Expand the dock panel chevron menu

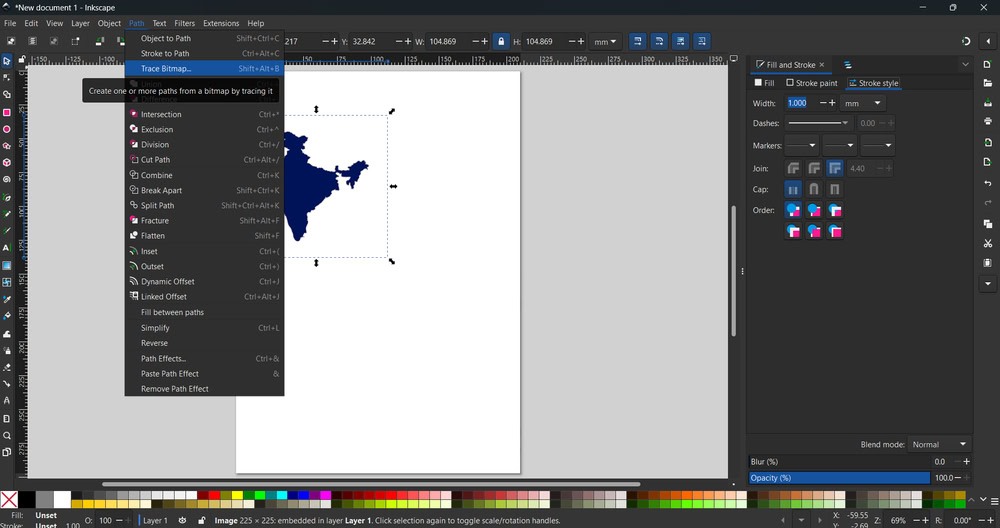[965, 65]
